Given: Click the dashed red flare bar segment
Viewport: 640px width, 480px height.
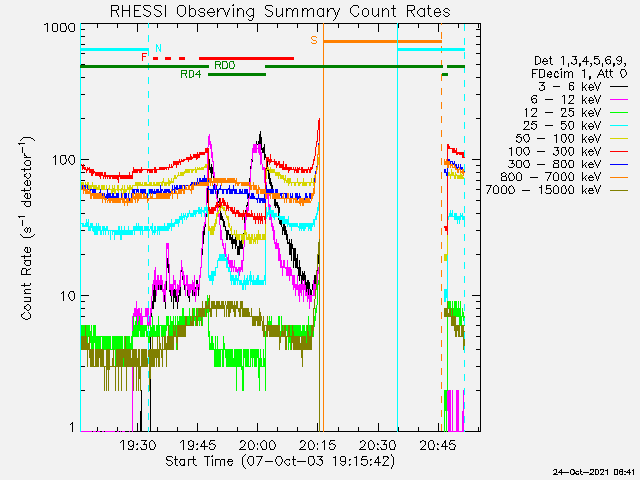Looking at the screenshot, I should 169,58.
